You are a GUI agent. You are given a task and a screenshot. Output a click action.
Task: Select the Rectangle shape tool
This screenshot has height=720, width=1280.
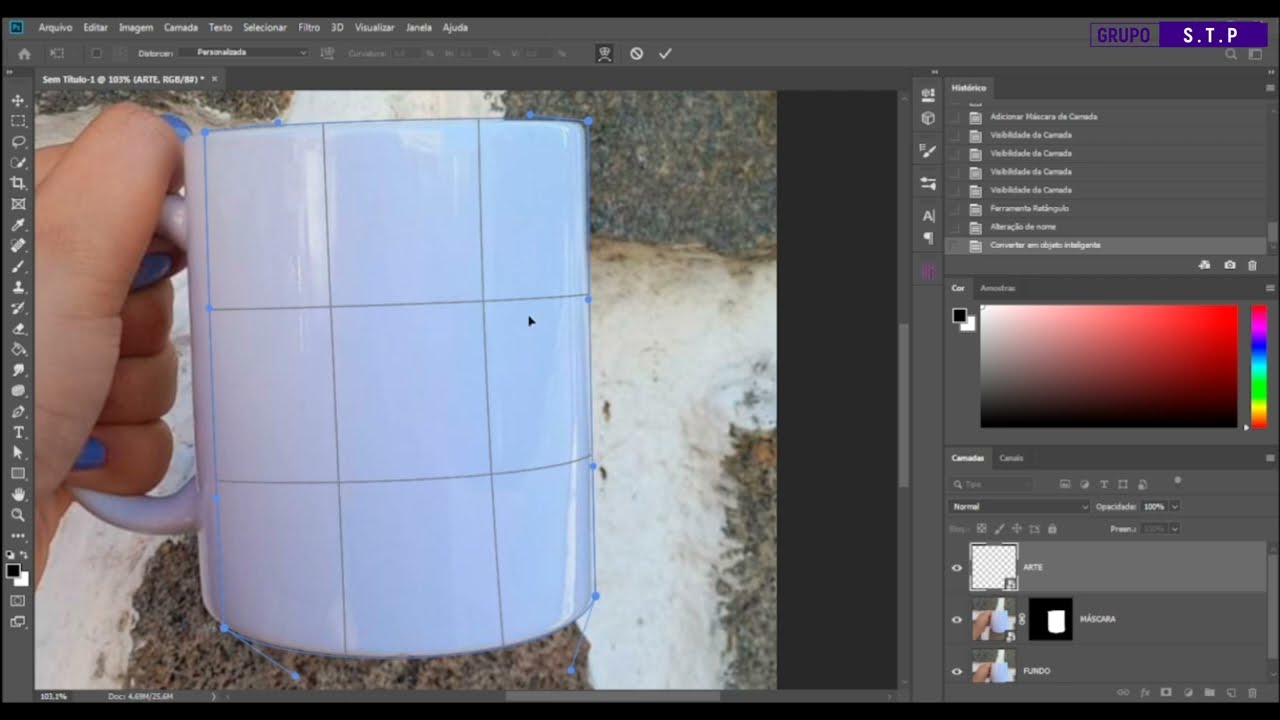pyautogui.click(x=18, y=474)
